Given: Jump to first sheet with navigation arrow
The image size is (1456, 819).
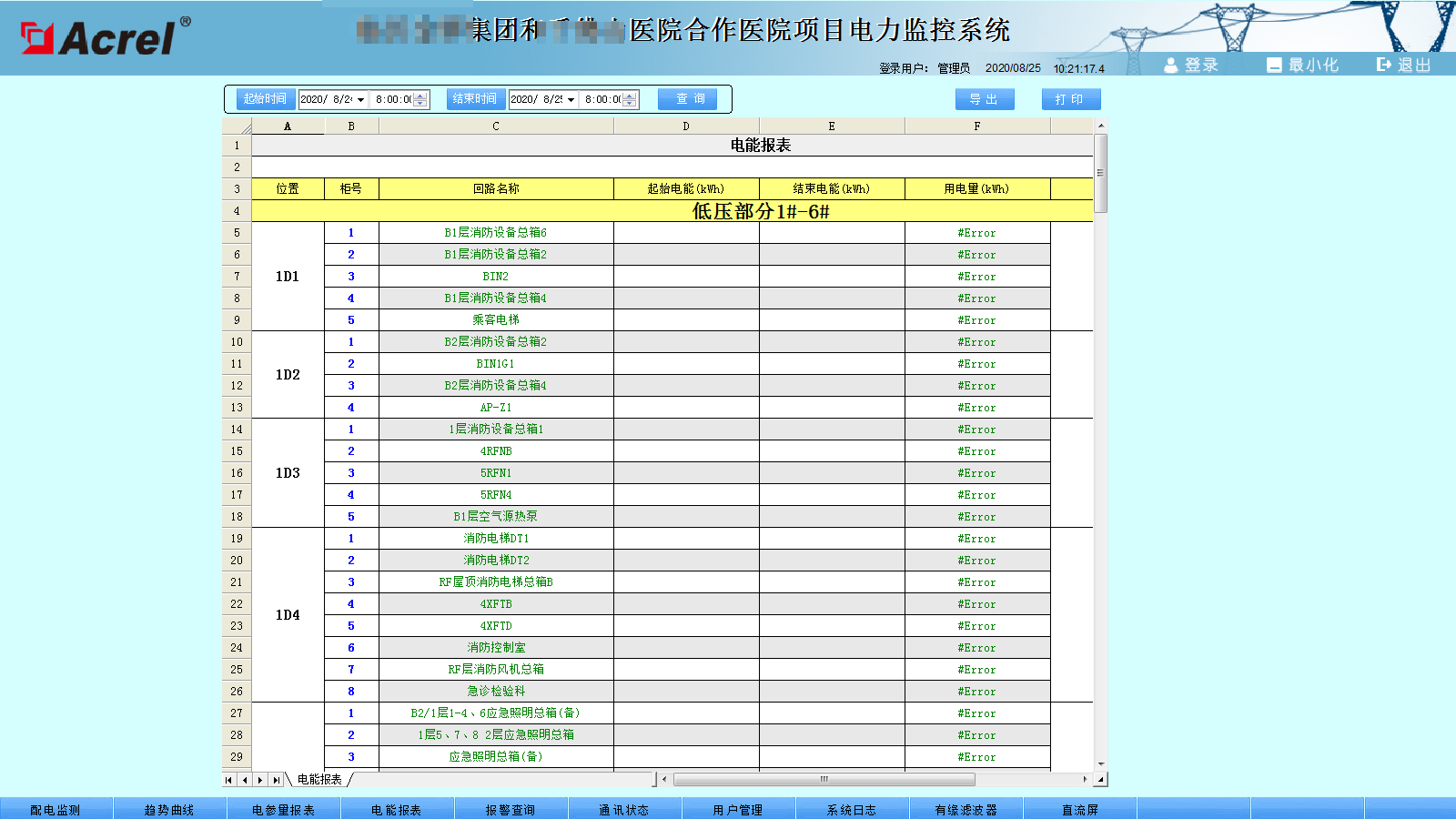Looking at the screenshot, I should (228, 780).
